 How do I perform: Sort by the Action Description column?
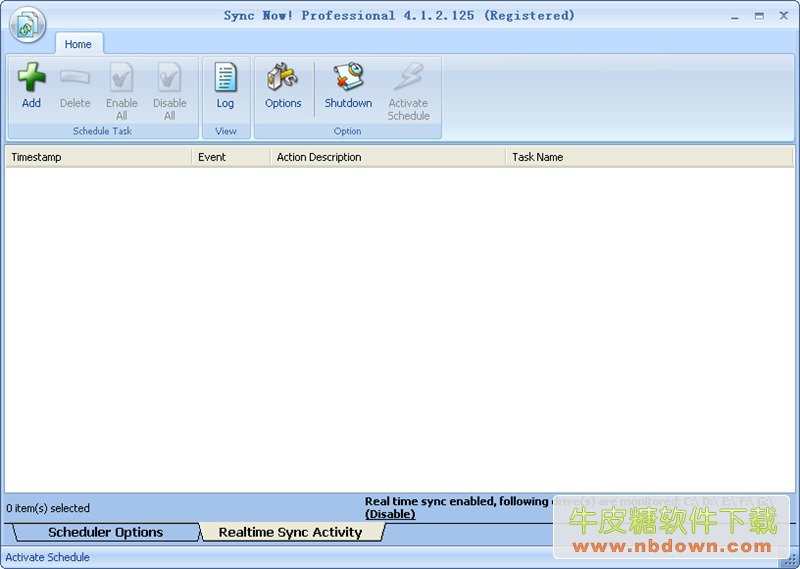click(387, 157)
